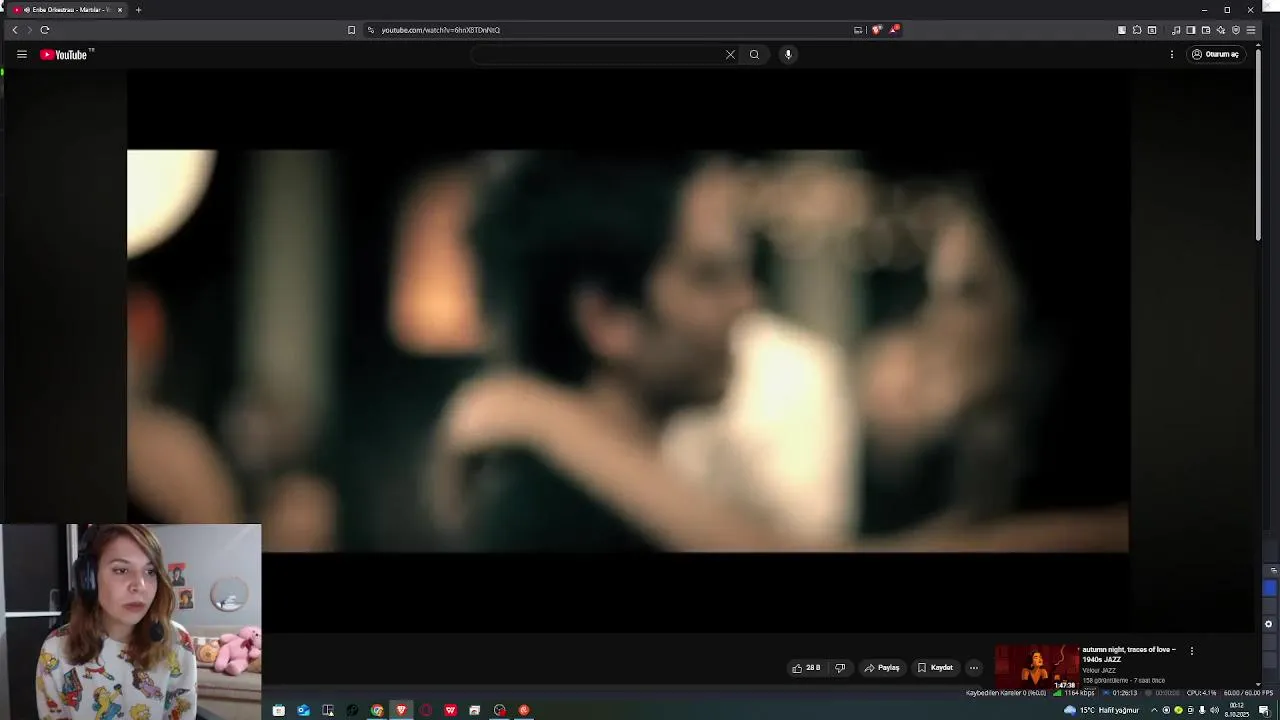
Task: Click the browser forward arrow
Action: click(29, 30)
